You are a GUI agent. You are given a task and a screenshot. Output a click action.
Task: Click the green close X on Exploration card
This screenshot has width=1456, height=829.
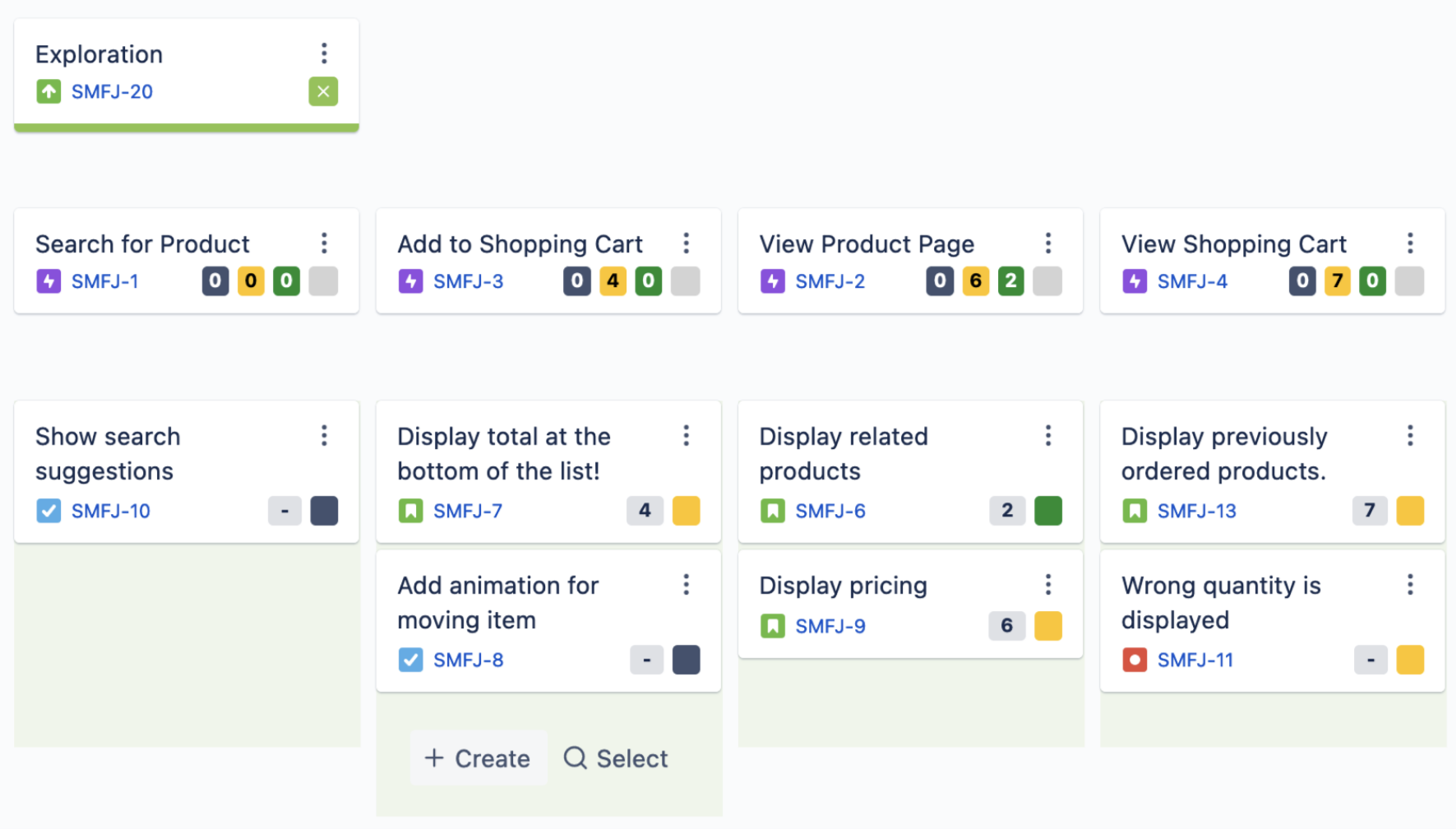coord(323,91)
